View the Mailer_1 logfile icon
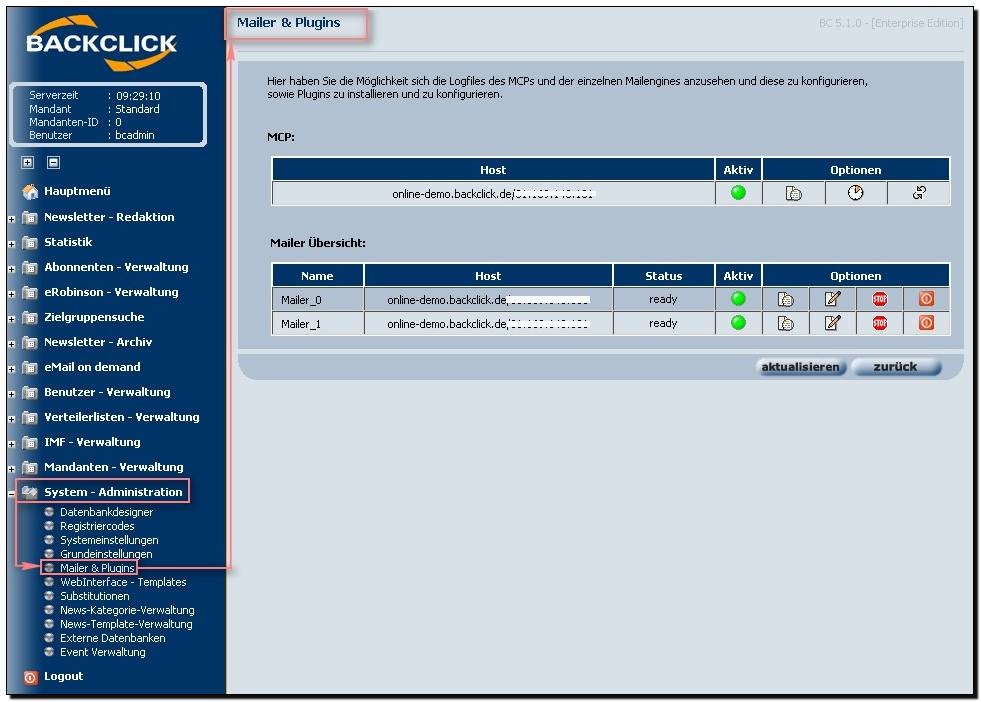The image size is (981, 702). (786, 323)
